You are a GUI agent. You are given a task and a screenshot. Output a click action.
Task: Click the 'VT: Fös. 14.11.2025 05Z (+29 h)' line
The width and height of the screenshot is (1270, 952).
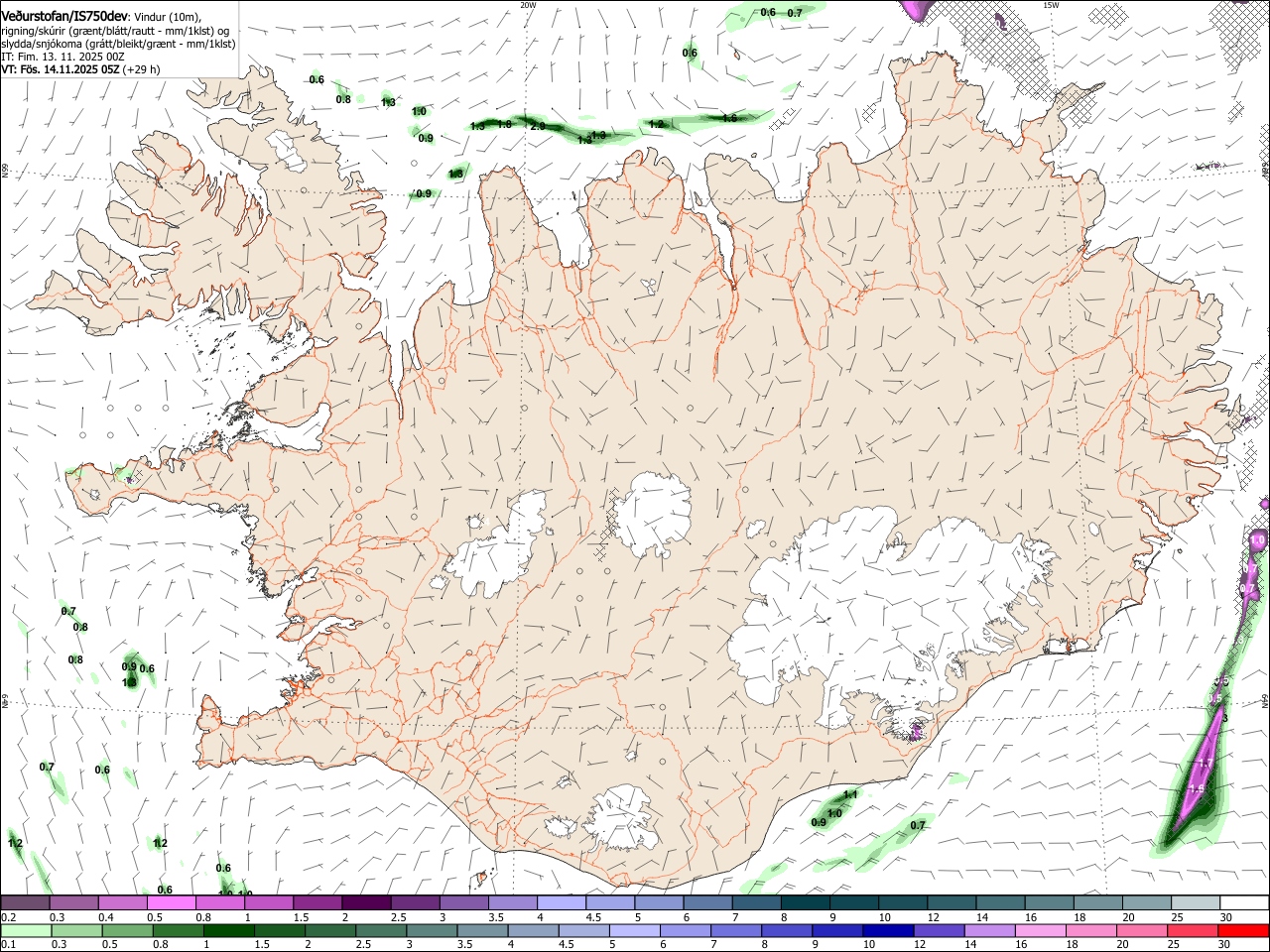point(80,69)
